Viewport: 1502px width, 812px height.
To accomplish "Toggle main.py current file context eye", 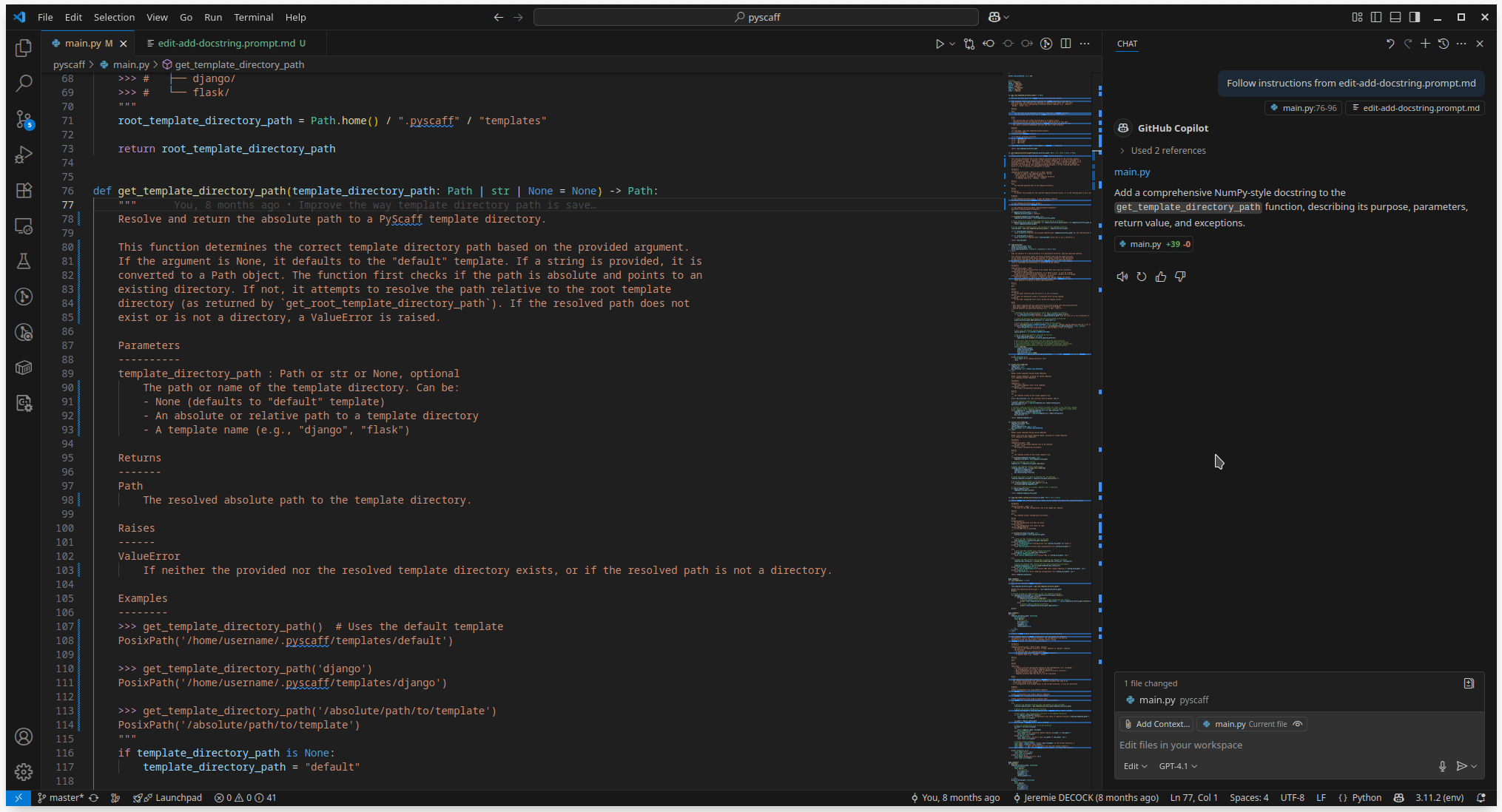I will (1297, 724).
